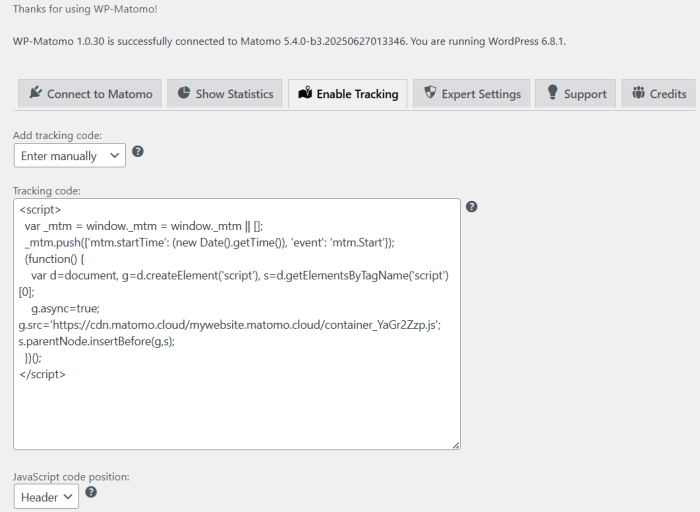Viewport: 700px width, 512px height.
Task: Select the Enable Tracking tab
Action: 348,94
